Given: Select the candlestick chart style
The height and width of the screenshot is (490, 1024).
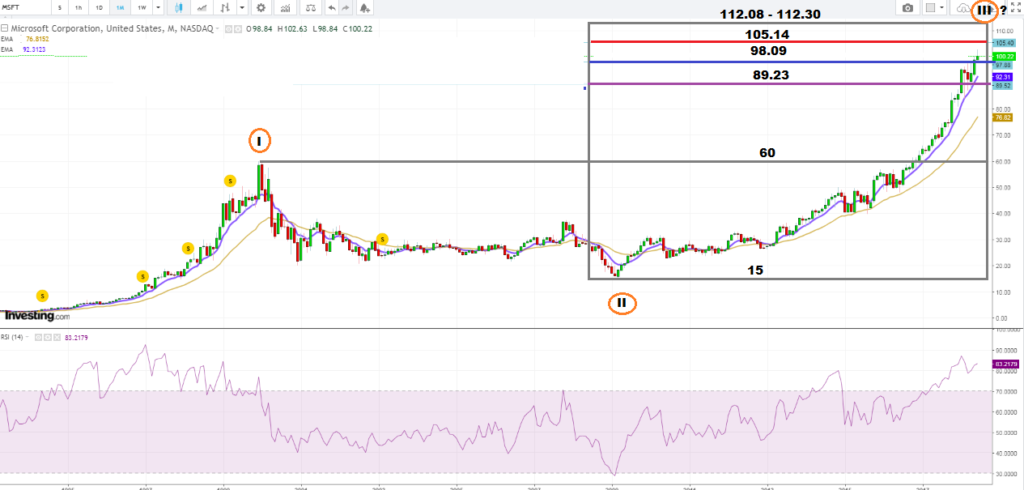Looking at the screenshot, I should (180, 8).
